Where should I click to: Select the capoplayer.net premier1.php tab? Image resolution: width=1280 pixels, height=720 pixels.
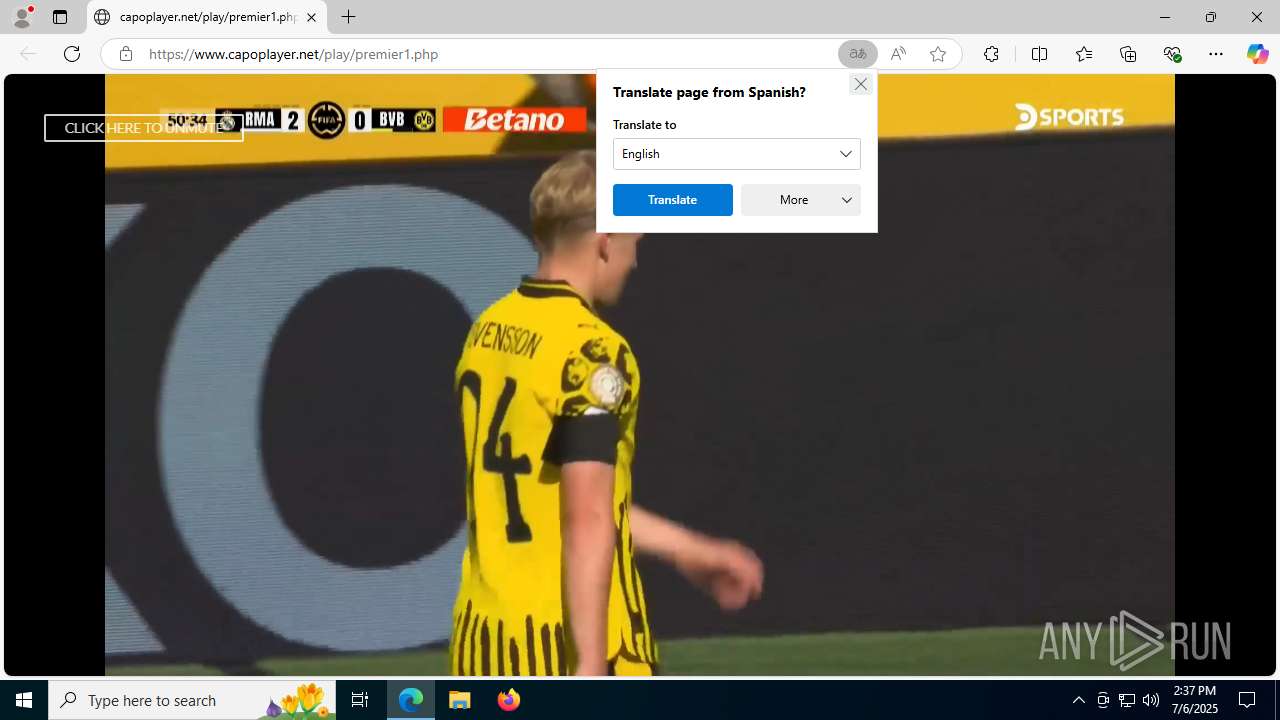(x=207, y=17)
